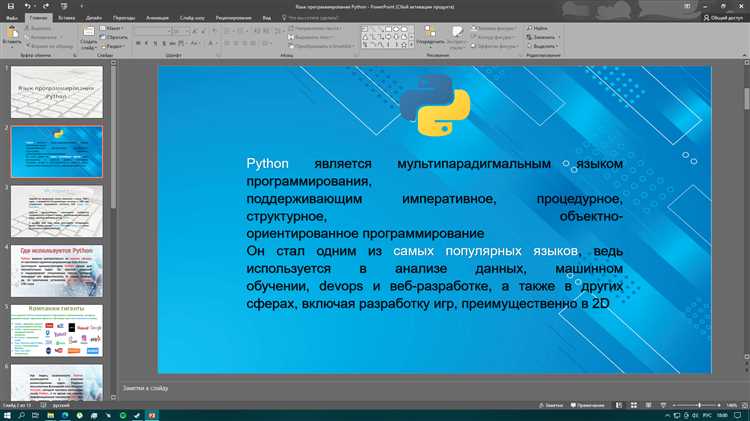This screenshot has height=421, width=750.
Task: Start slideshow from the quick access toolbar
Action: click(x=64, y=6)
